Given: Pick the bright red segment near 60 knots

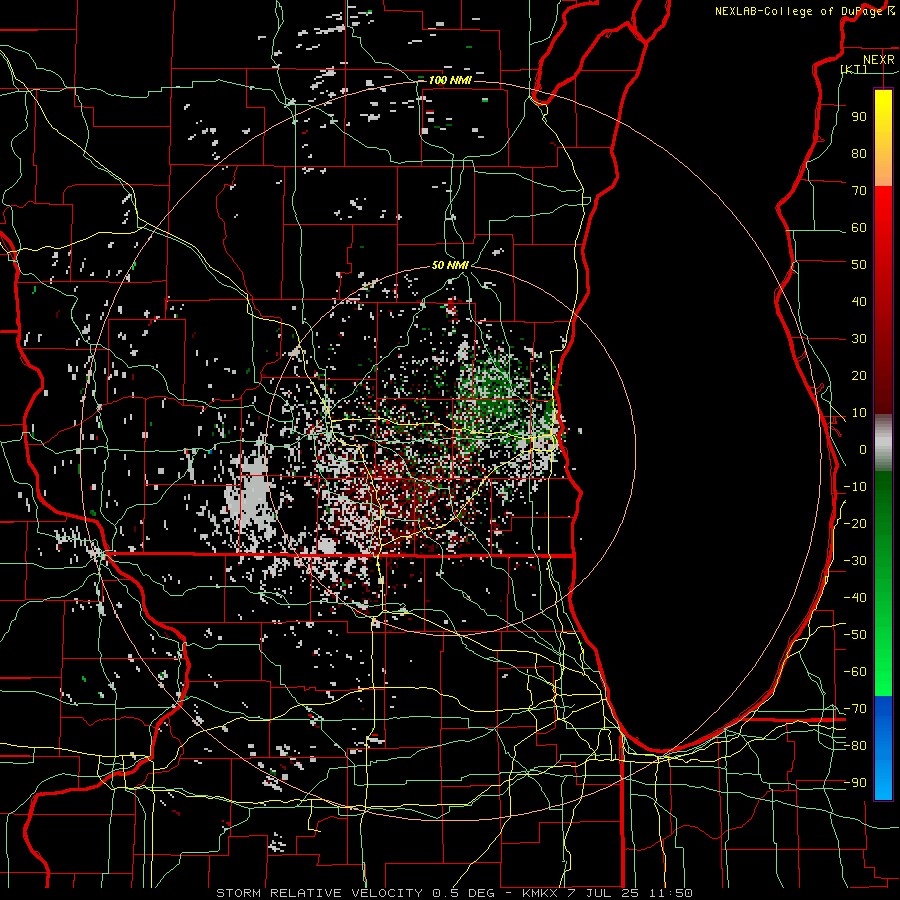Looking at the screenshot, I should [883, 221].
